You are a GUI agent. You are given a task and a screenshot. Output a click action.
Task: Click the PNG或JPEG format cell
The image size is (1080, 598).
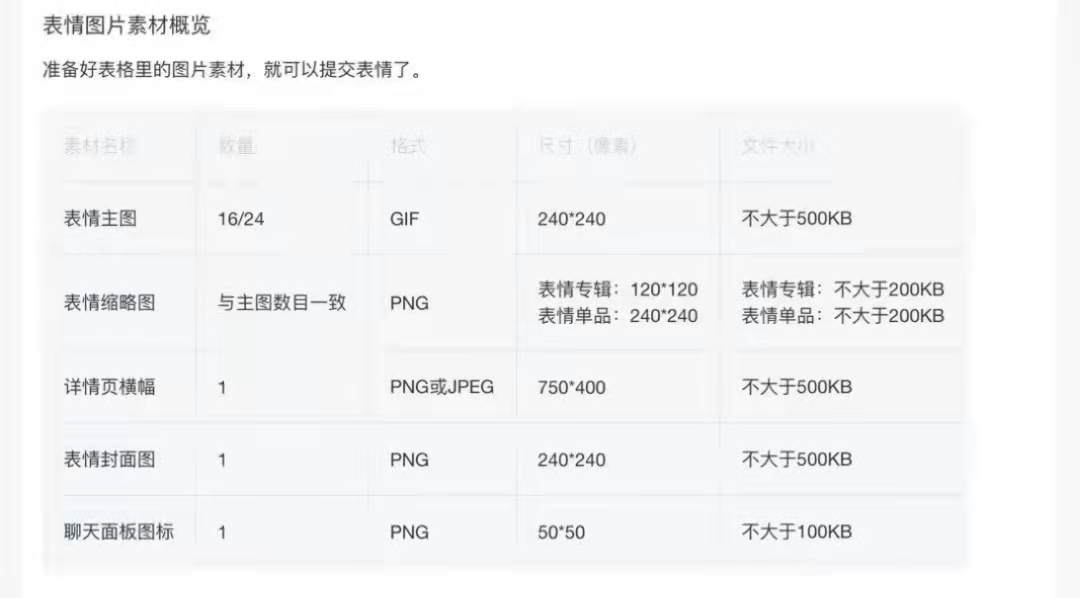point(442,387)
